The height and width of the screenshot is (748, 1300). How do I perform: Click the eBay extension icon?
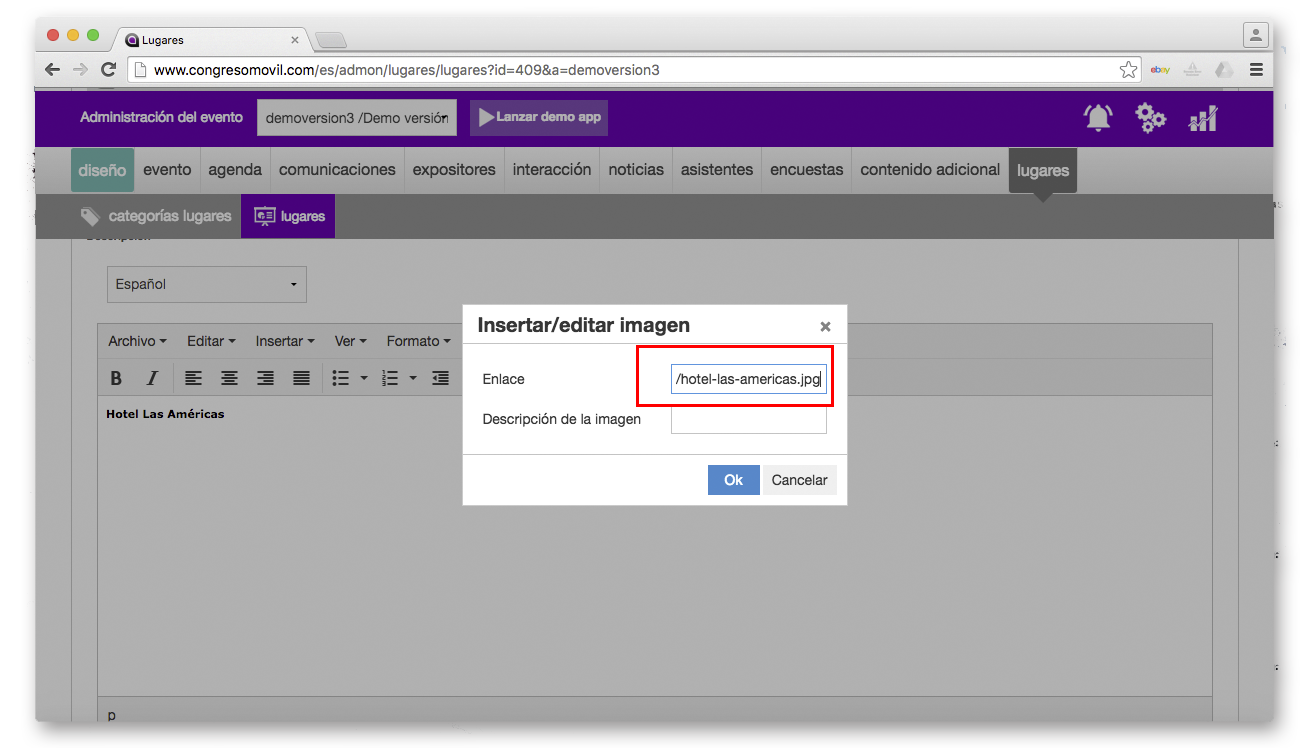pos(1161,70)
